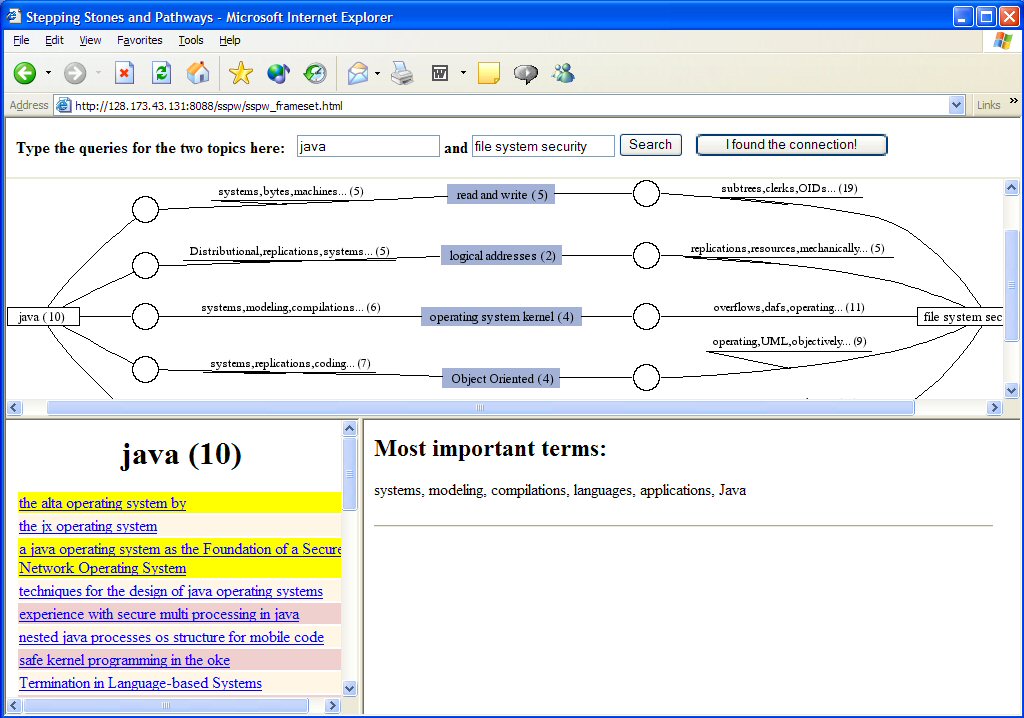Open 'a java operating system as the Foundation' link

[x=180, y=559]
